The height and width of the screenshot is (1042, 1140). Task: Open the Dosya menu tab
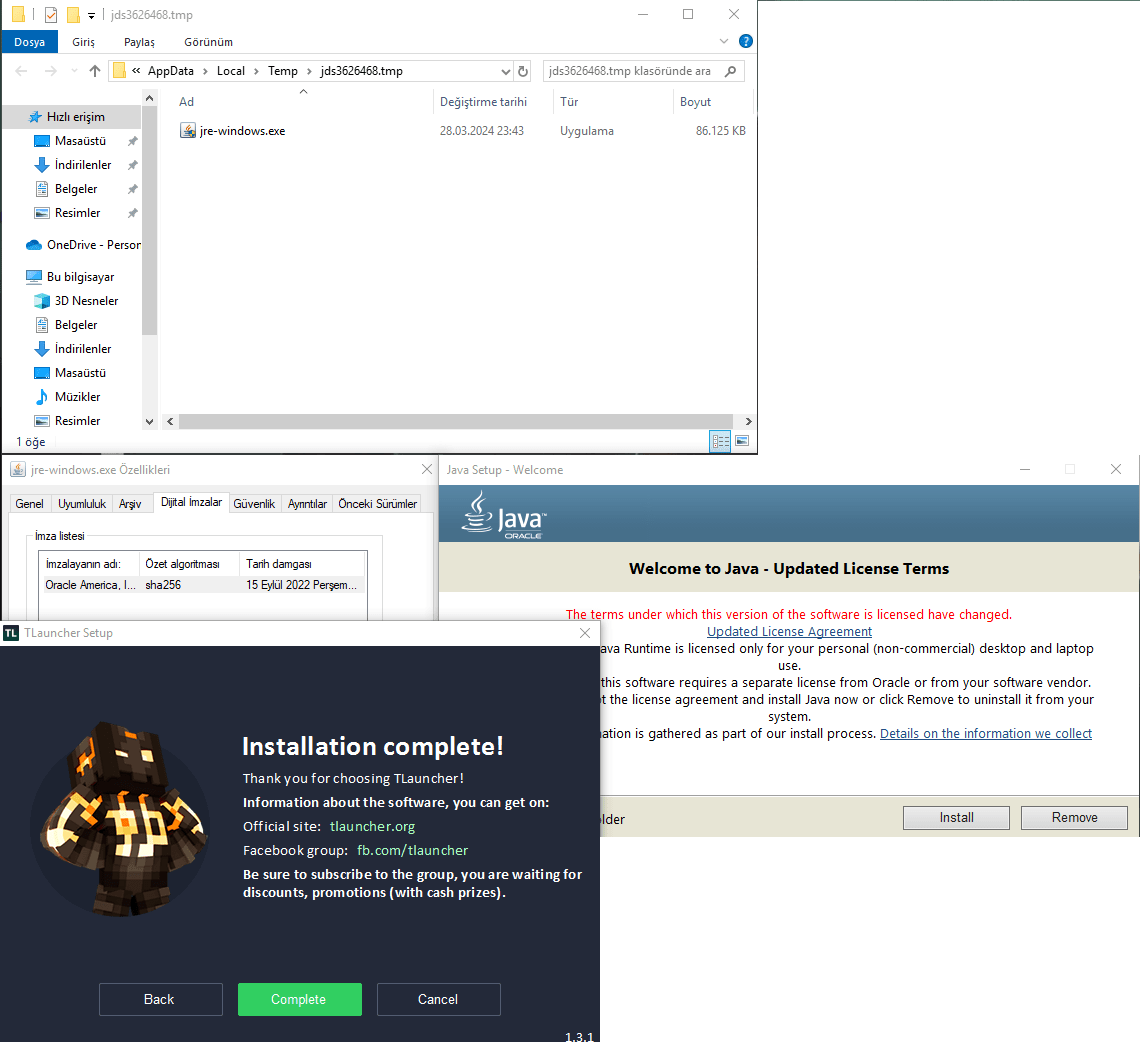click(30, 42)
